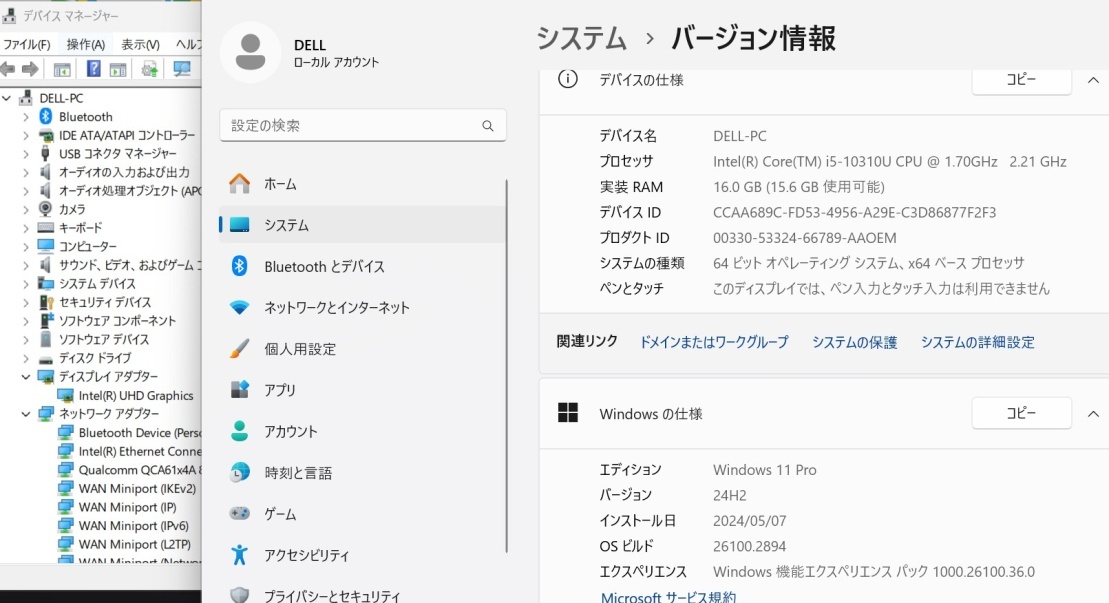Open ドメインまたはワークグループ link
This screenshot has height=603, width=1109.
pyautogui.click(x=714, y=342)
